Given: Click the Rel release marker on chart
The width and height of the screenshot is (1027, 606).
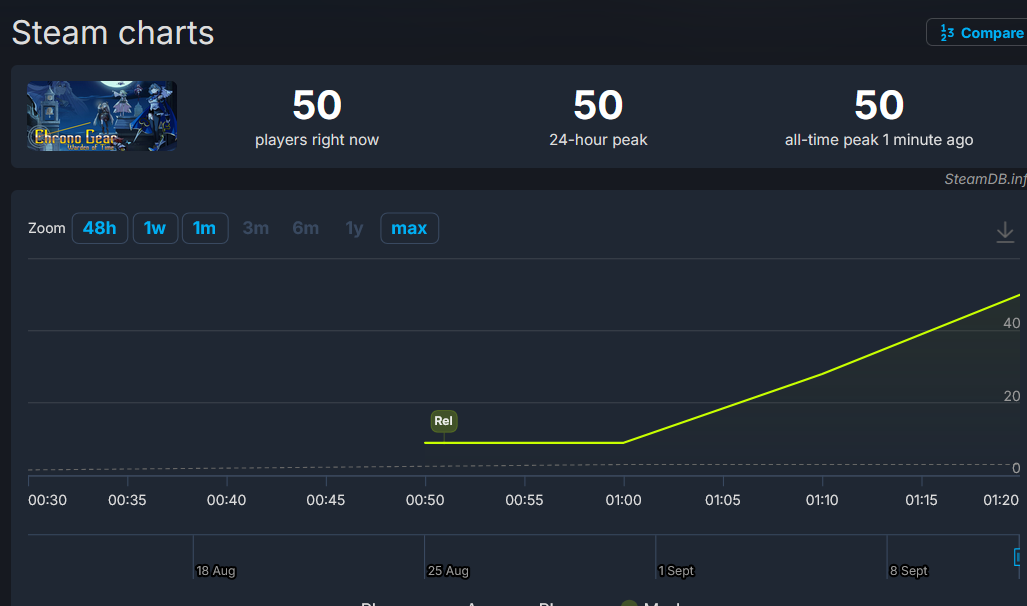Looking at the screenshot, I should pos(443,421).
